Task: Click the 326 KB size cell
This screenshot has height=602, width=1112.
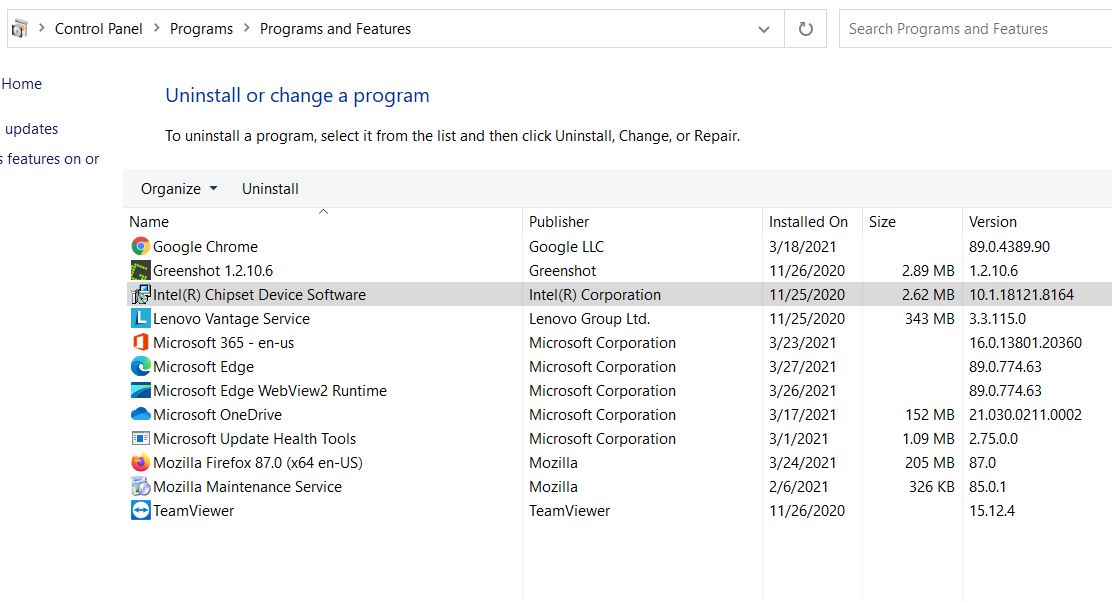Action: (x=932, y=487)
